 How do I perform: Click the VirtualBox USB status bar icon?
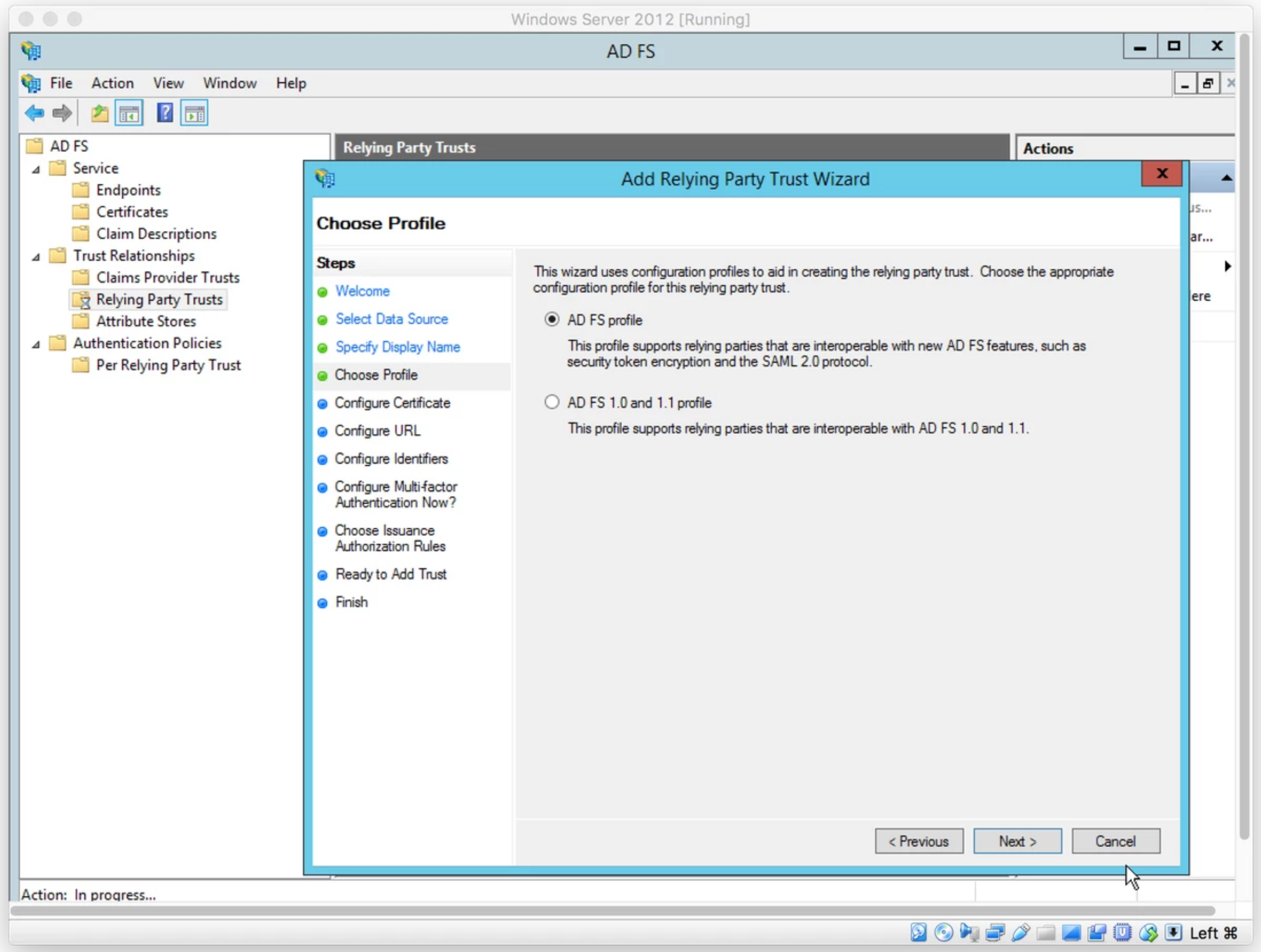pos(1021,933)
